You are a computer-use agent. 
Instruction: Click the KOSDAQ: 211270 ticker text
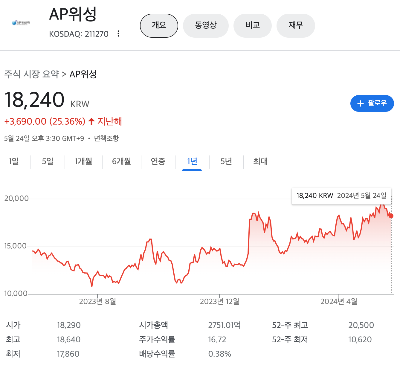point(79,34)
